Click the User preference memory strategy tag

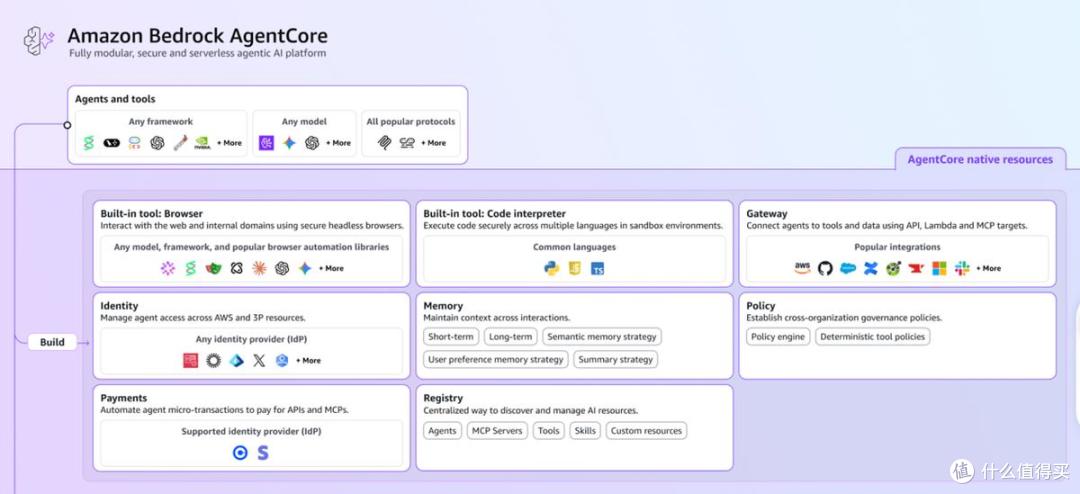[496, 360]
